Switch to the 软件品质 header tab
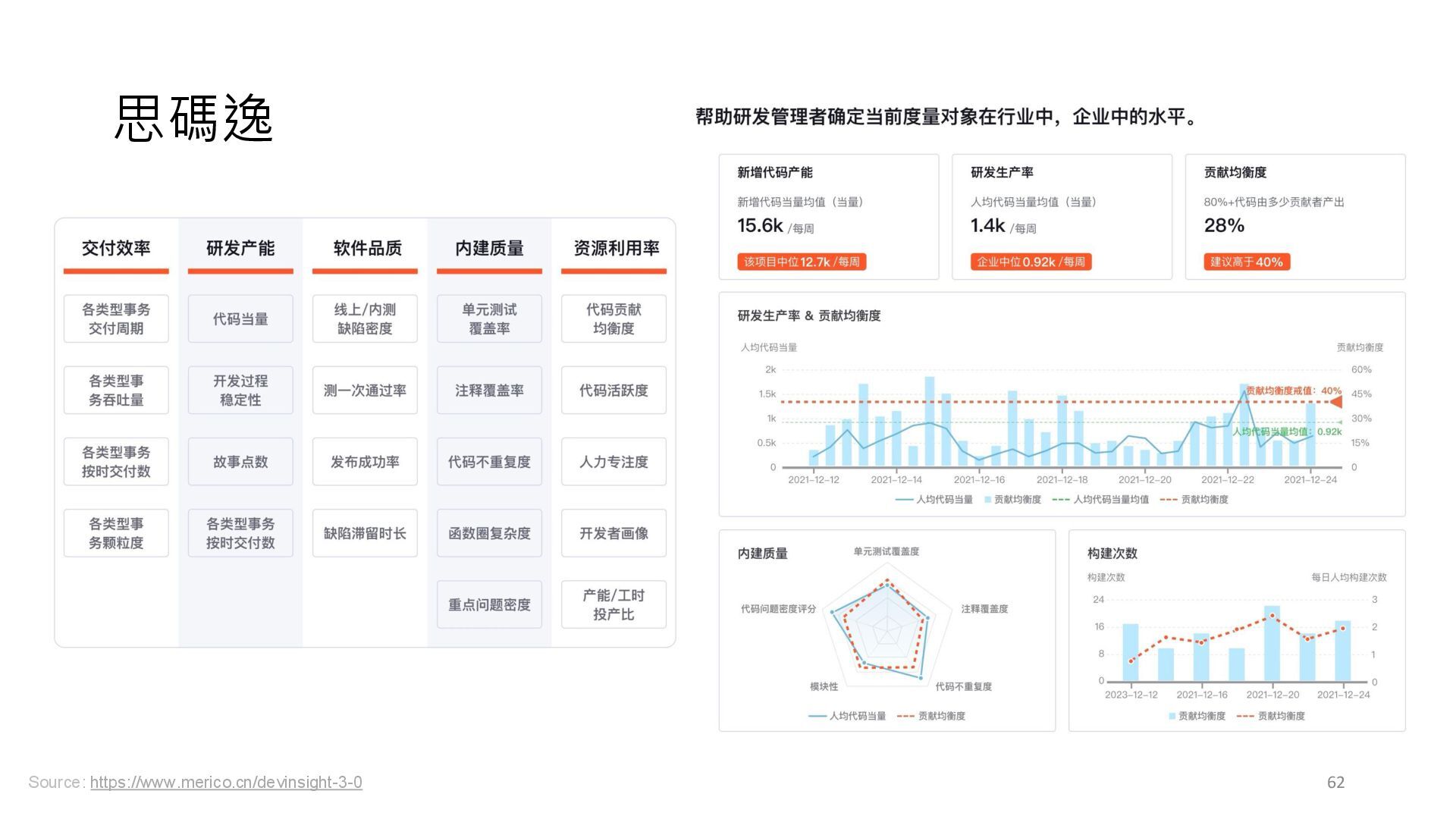 point(367,248)
